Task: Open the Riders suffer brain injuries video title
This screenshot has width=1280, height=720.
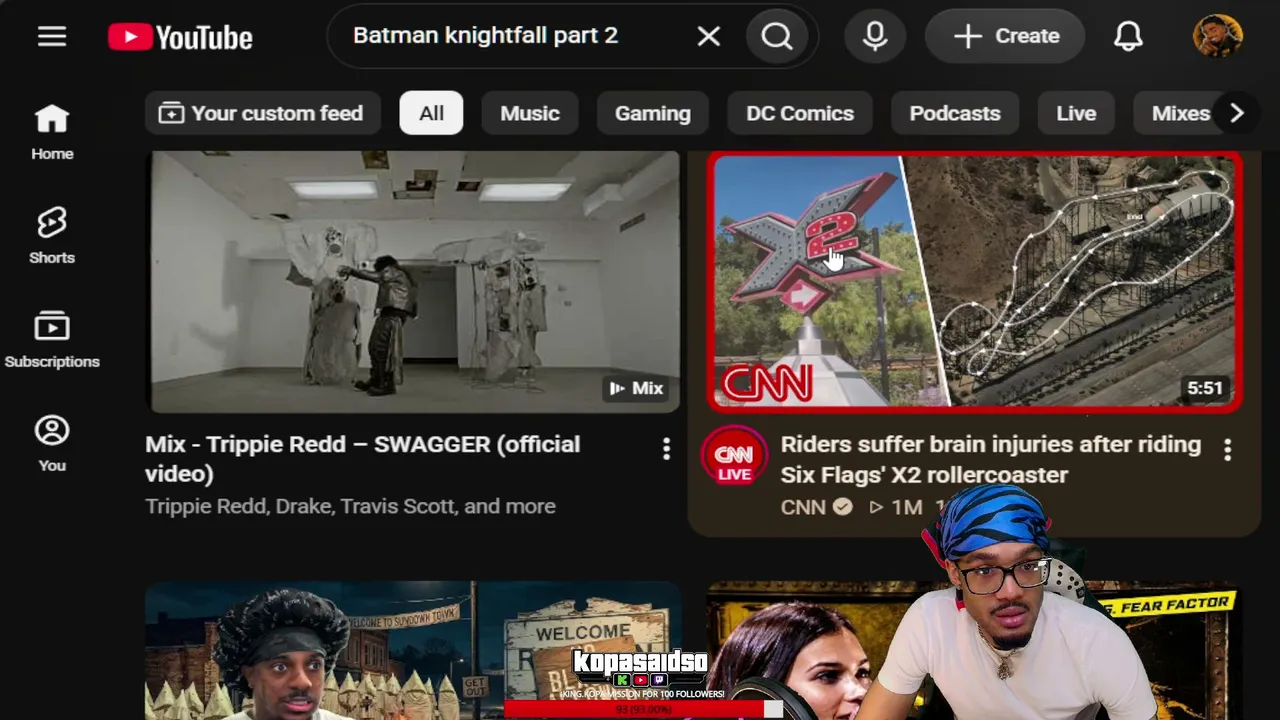Action: pos(990,459)
